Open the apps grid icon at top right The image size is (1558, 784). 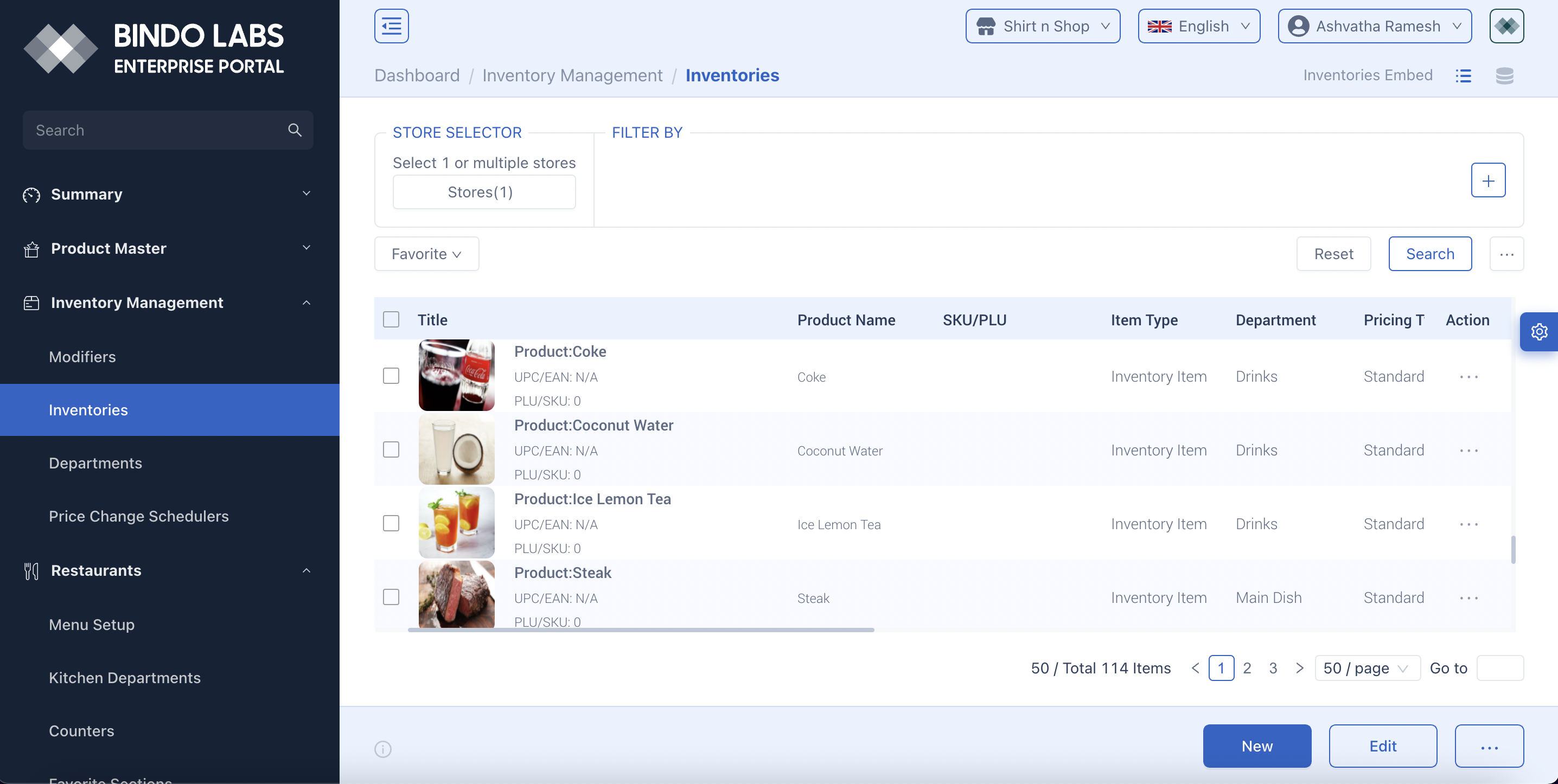pyautogui.click(x=1506, y=26)
